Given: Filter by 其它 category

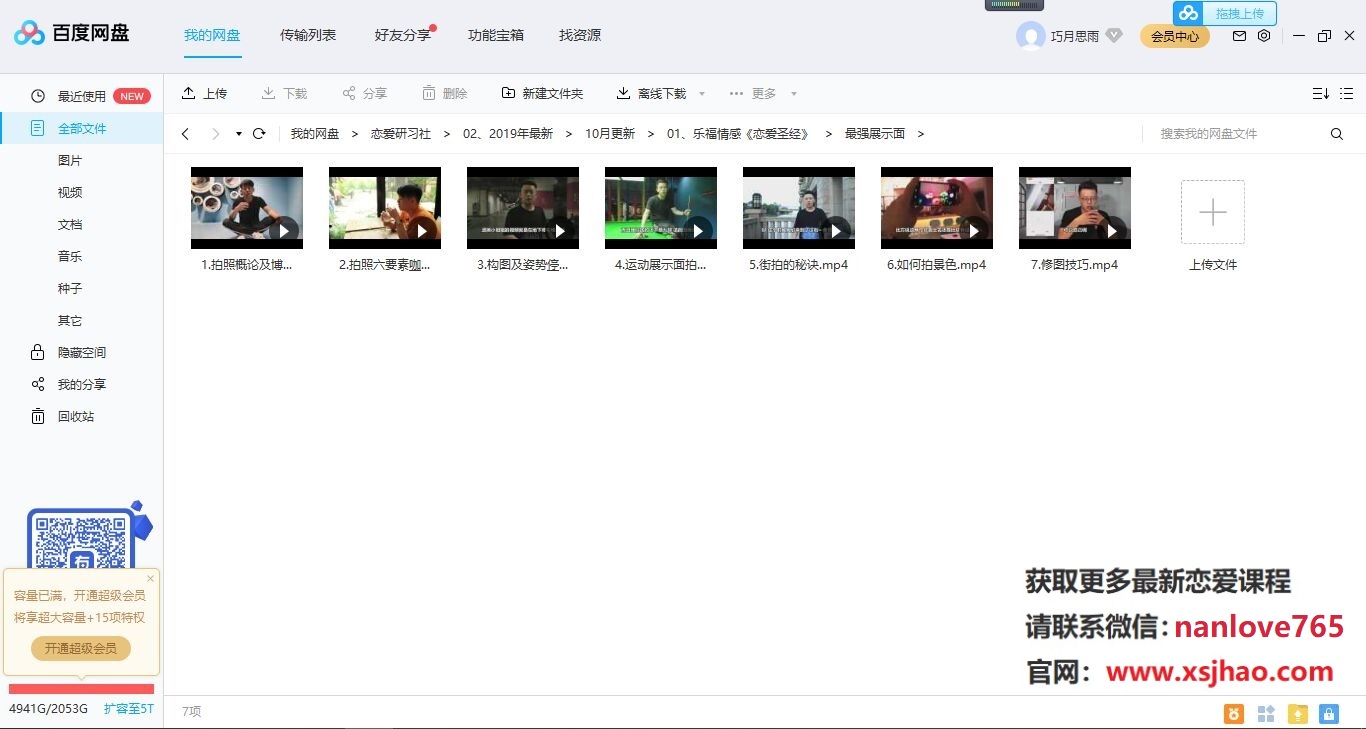Looking at the screenshot, I should 70,320.
